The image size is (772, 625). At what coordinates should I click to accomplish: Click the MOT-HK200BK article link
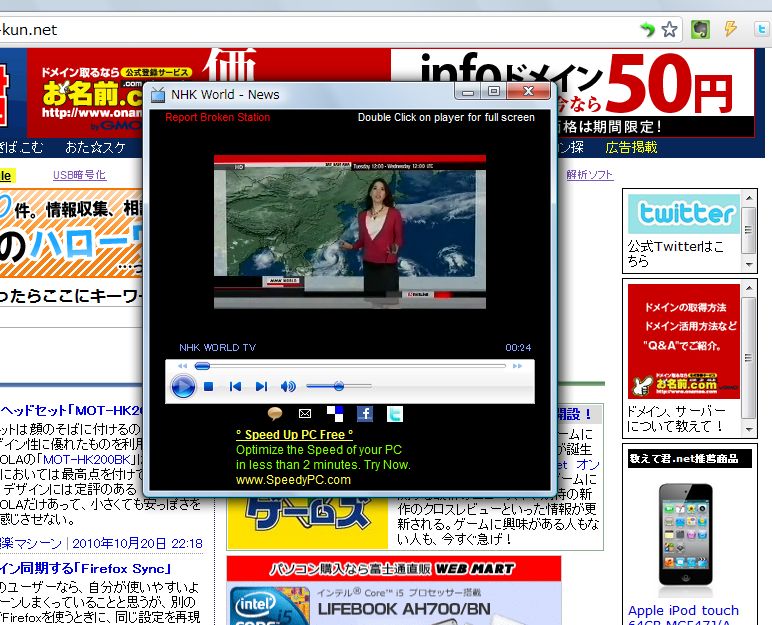(x=87, y=460)
